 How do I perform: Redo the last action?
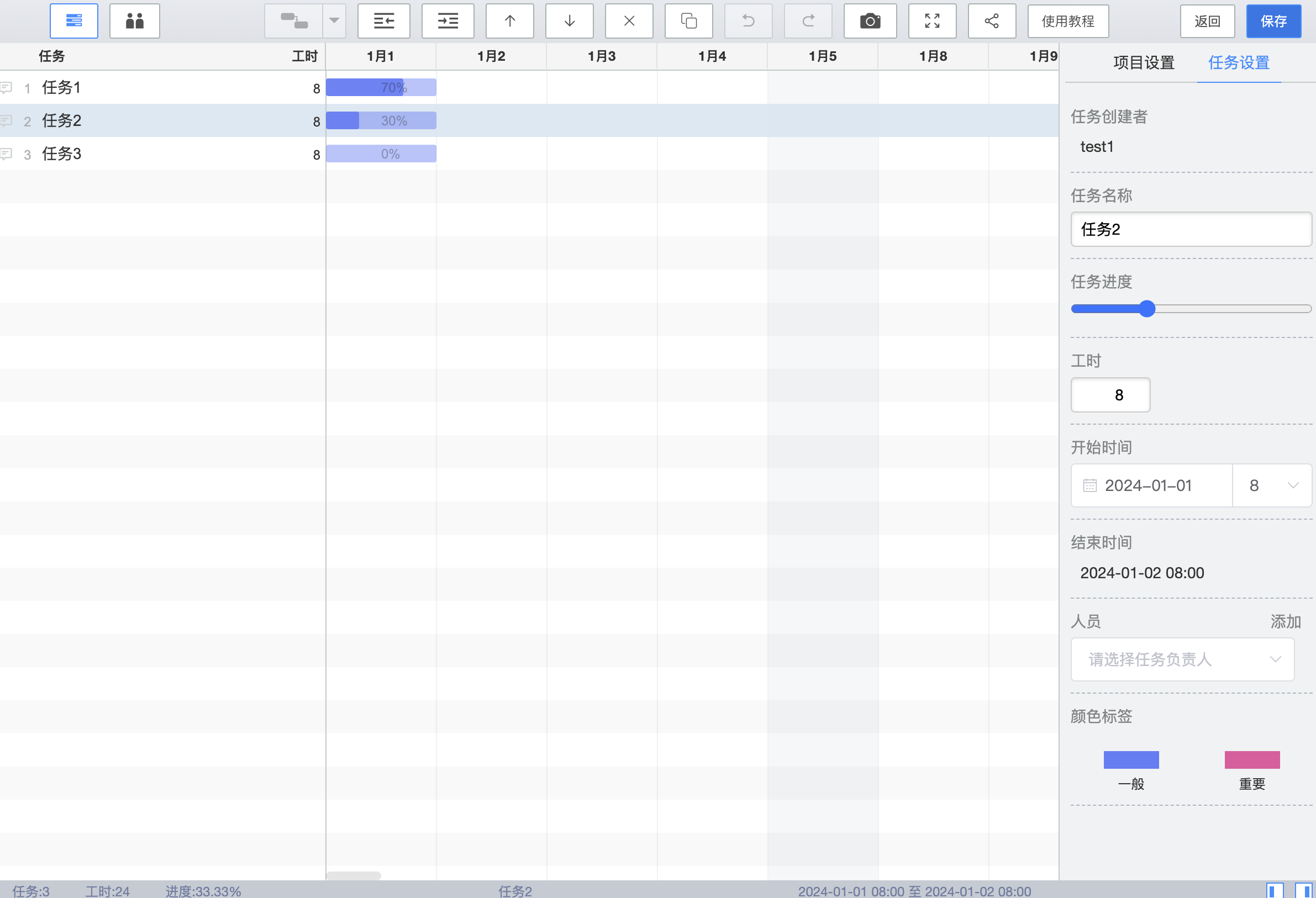(x=808, y=21)
